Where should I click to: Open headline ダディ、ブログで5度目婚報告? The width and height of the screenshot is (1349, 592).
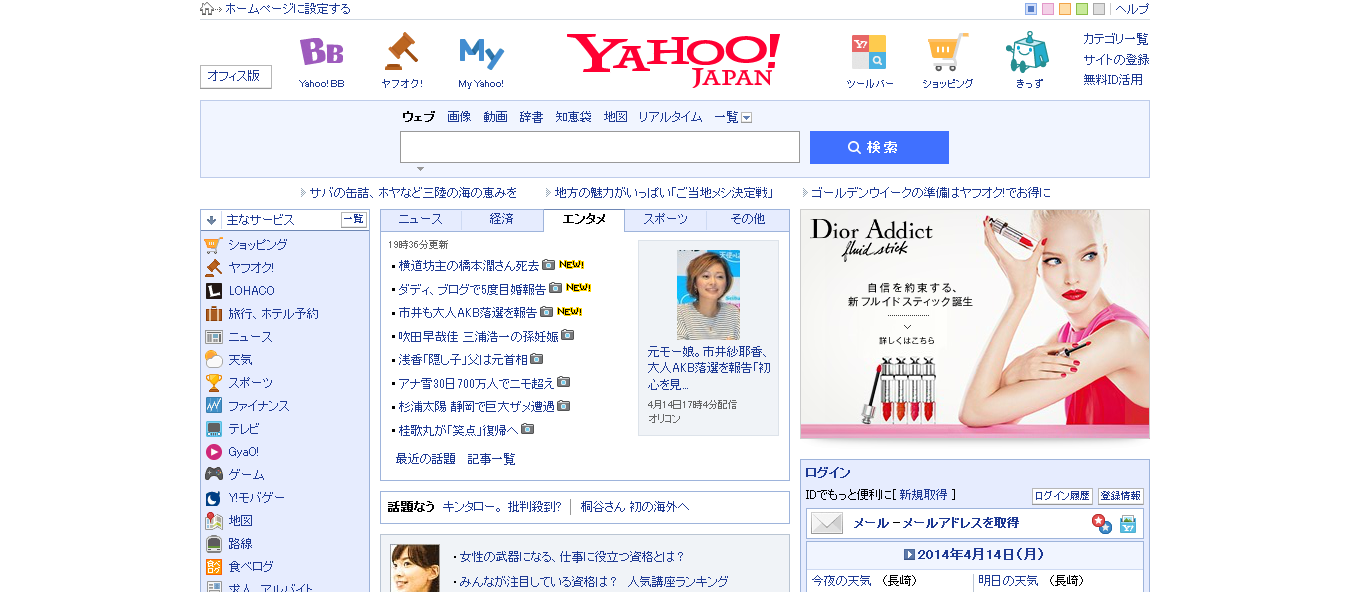472,289
